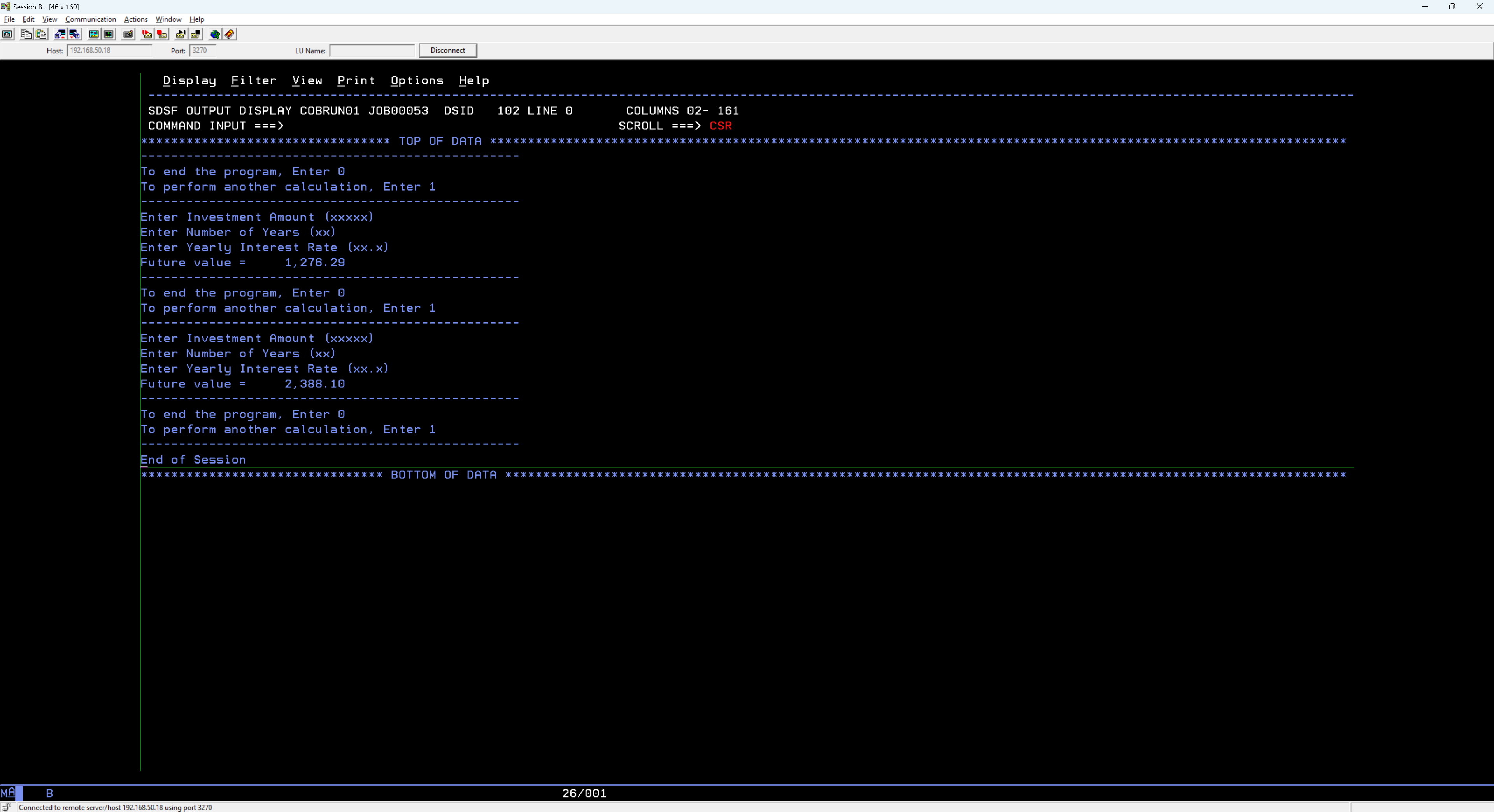The height and width of the screenshot is (812, 1494).
Task: Click the receive screens down arrow icon
Action: [x=74, y=34]
